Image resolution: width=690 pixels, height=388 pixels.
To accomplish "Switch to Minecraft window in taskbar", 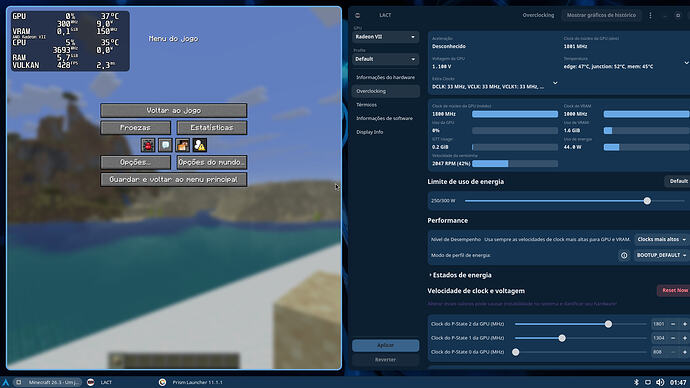I will click(x=48, y=382).
